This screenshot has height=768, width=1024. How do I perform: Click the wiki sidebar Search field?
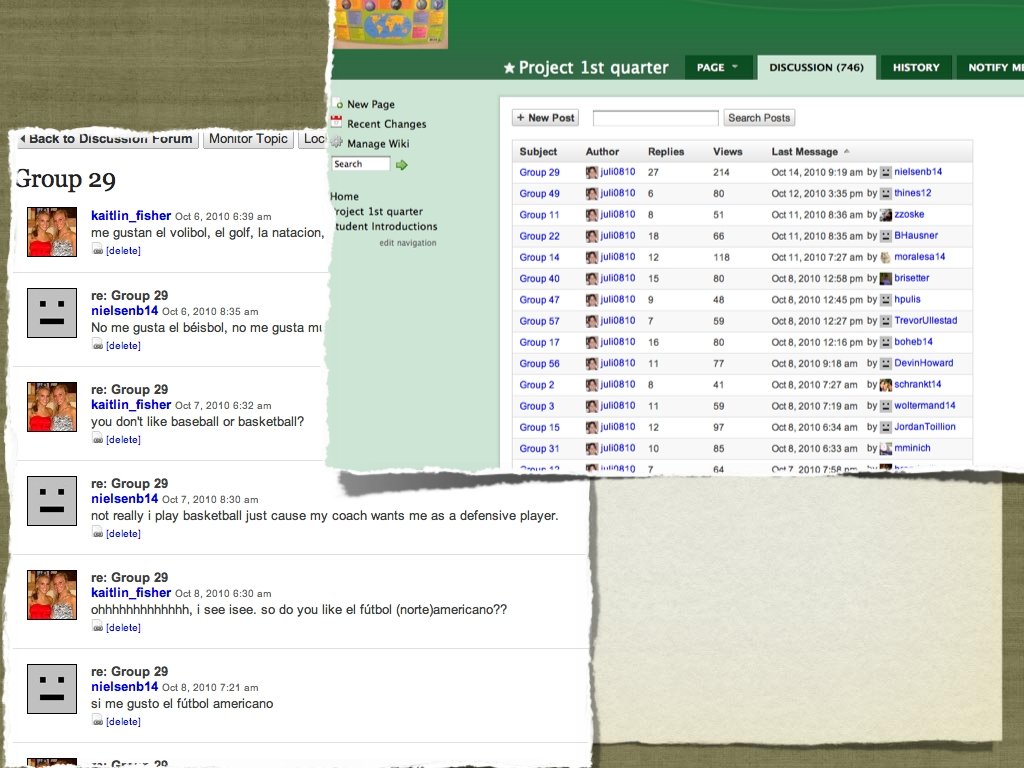point(360,164)
